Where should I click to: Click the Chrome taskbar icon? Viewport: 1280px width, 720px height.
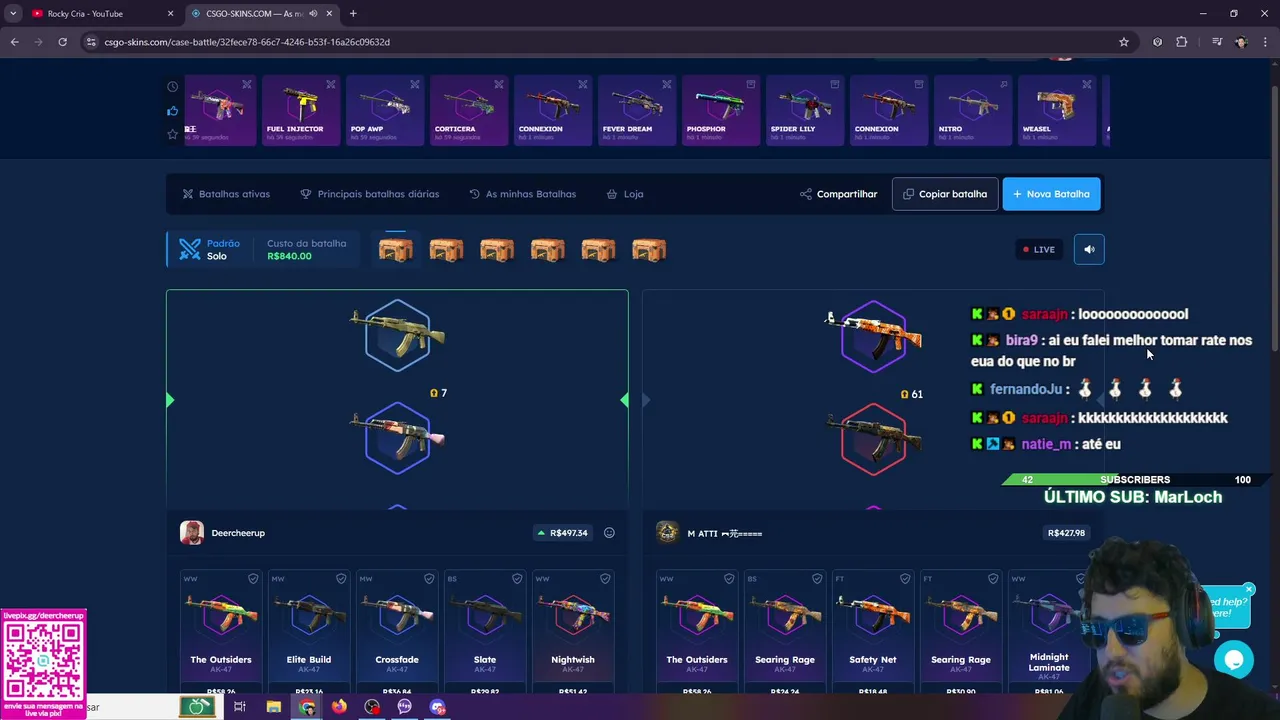[x=307, y=707]
